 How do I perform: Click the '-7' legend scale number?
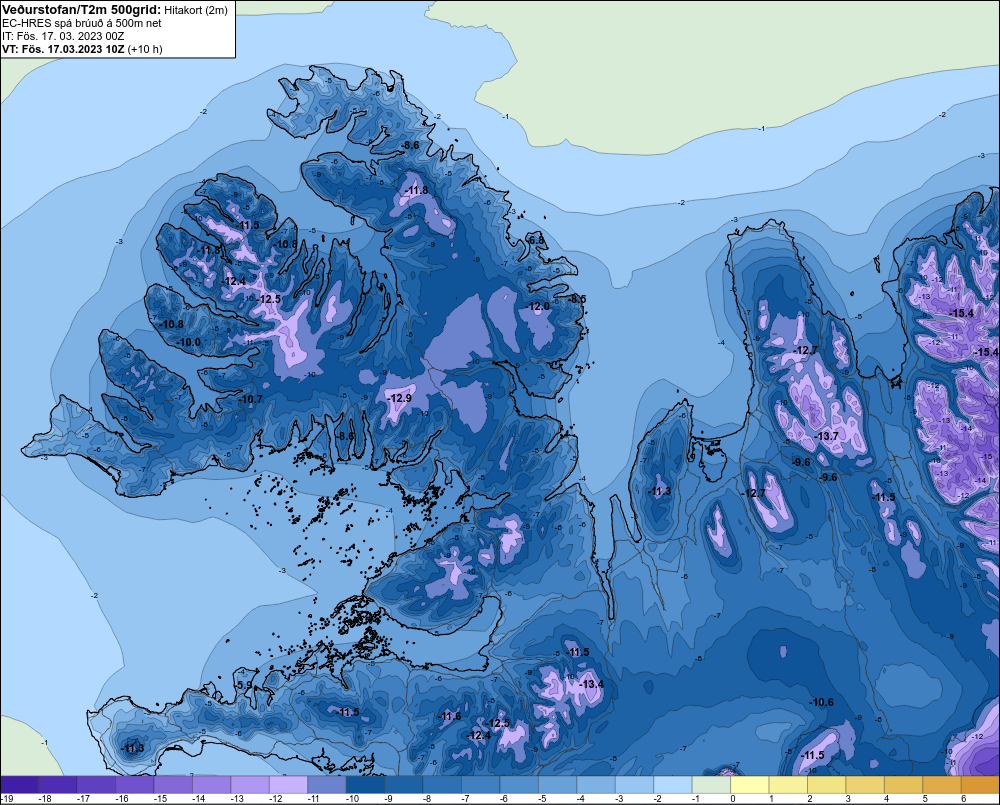click(466, 799)
